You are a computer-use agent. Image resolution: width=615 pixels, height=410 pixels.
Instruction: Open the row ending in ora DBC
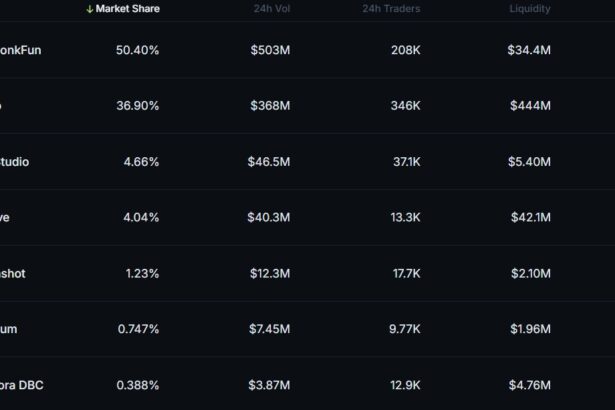[x=22, y=385]
